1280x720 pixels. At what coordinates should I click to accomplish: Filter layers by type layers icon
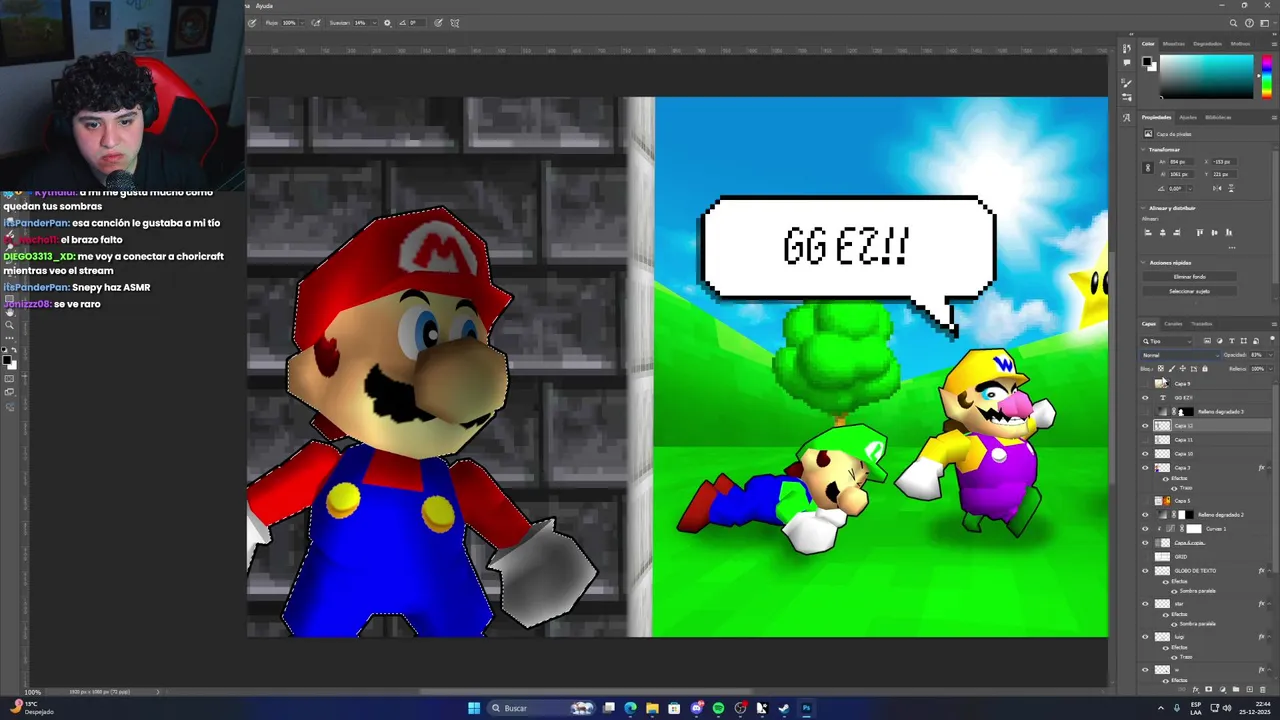(1231, 341)
